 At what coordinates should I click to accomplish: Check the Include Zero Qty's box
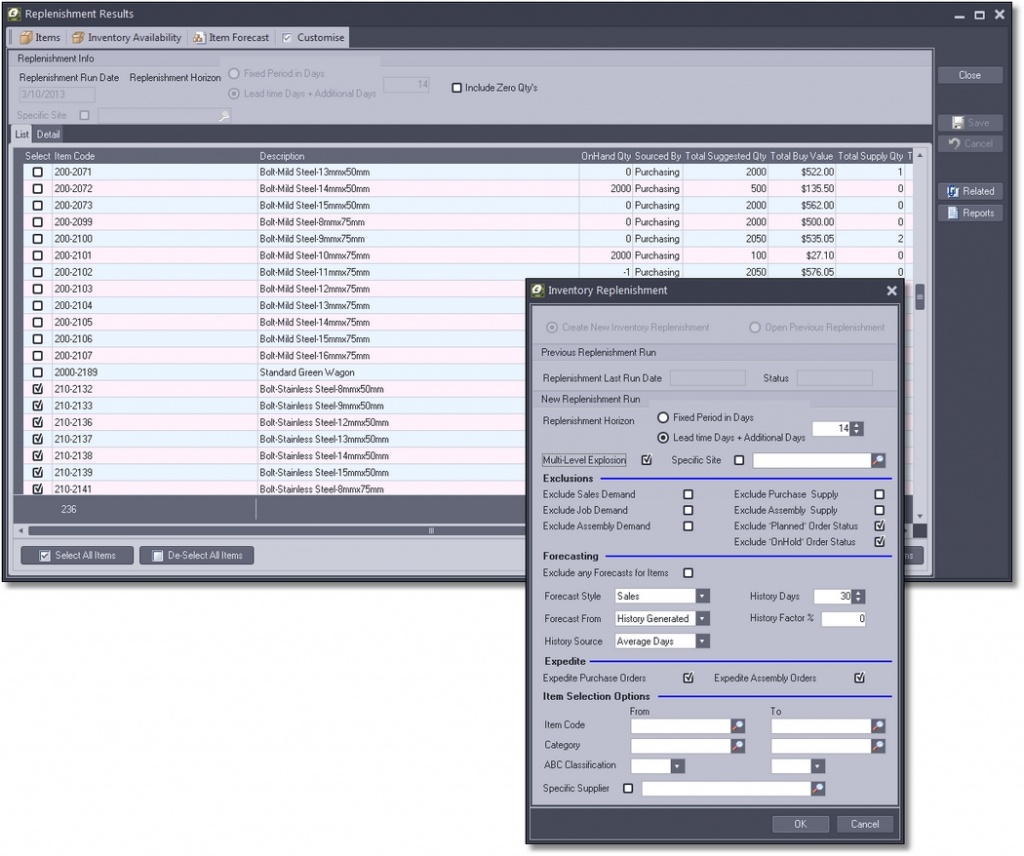457,88
